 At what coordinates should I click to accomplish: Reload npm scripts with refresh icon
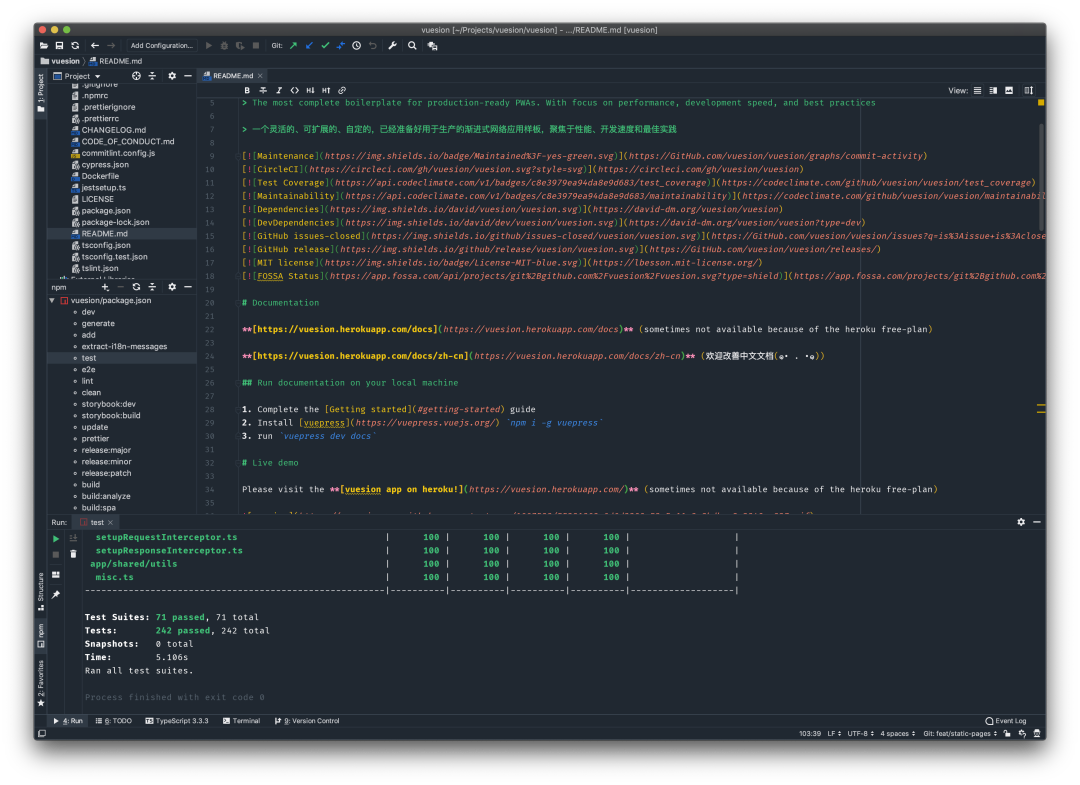click(136, 287)
